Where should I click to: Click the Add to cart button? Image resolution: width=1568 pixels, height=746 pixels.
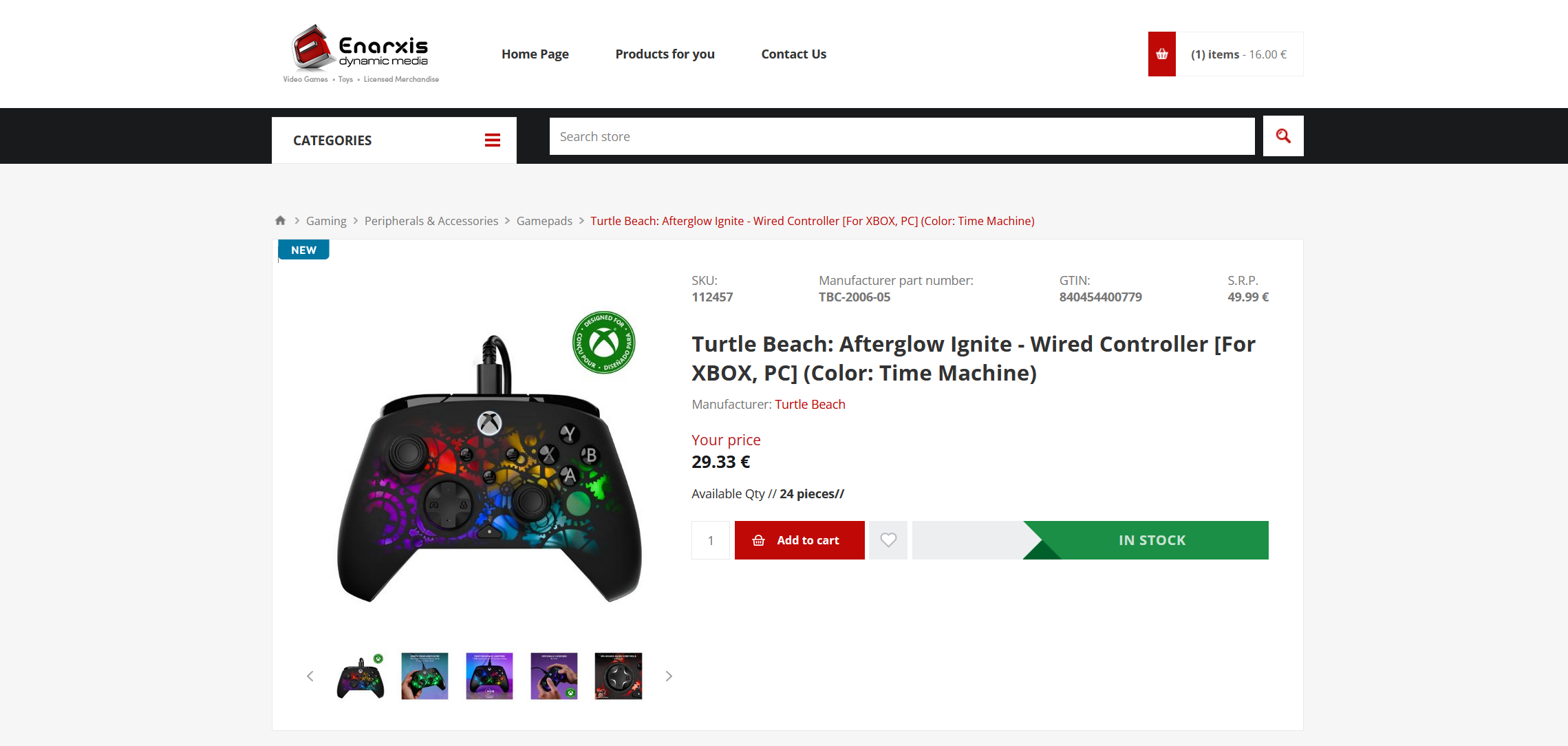coord(799,540)
